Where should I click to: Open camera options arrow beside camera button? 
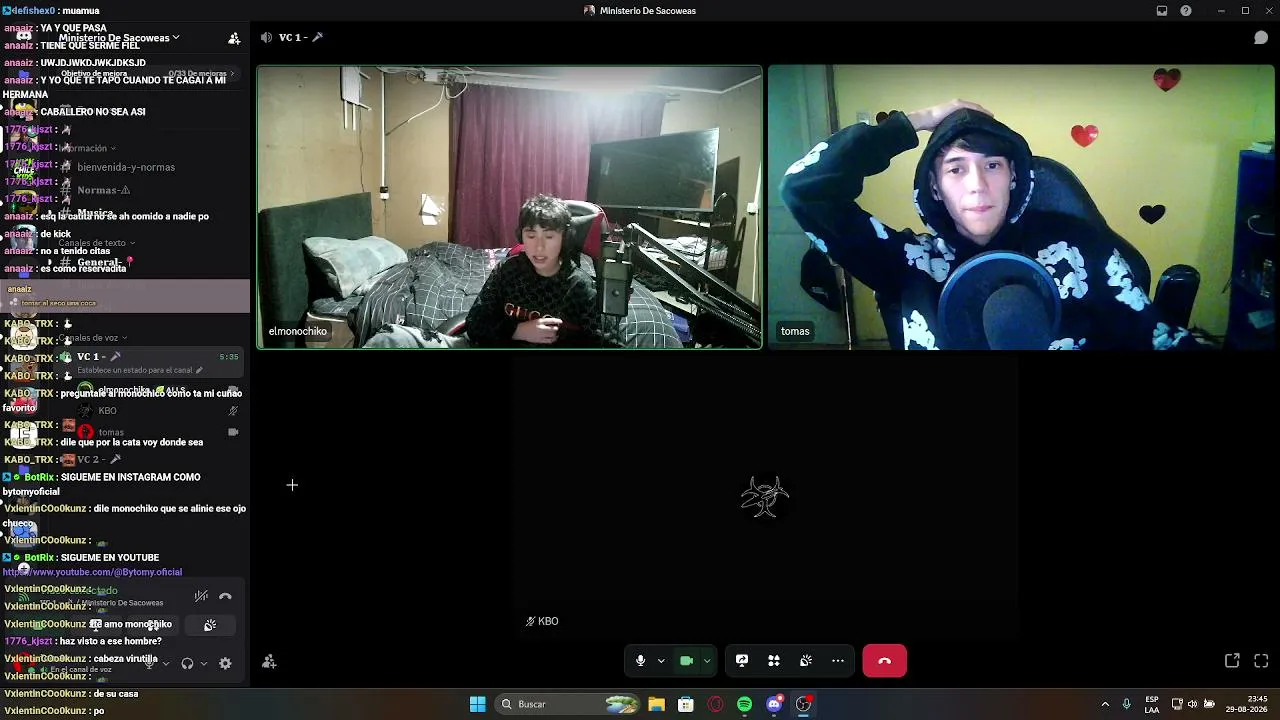[x=707, y=661]
